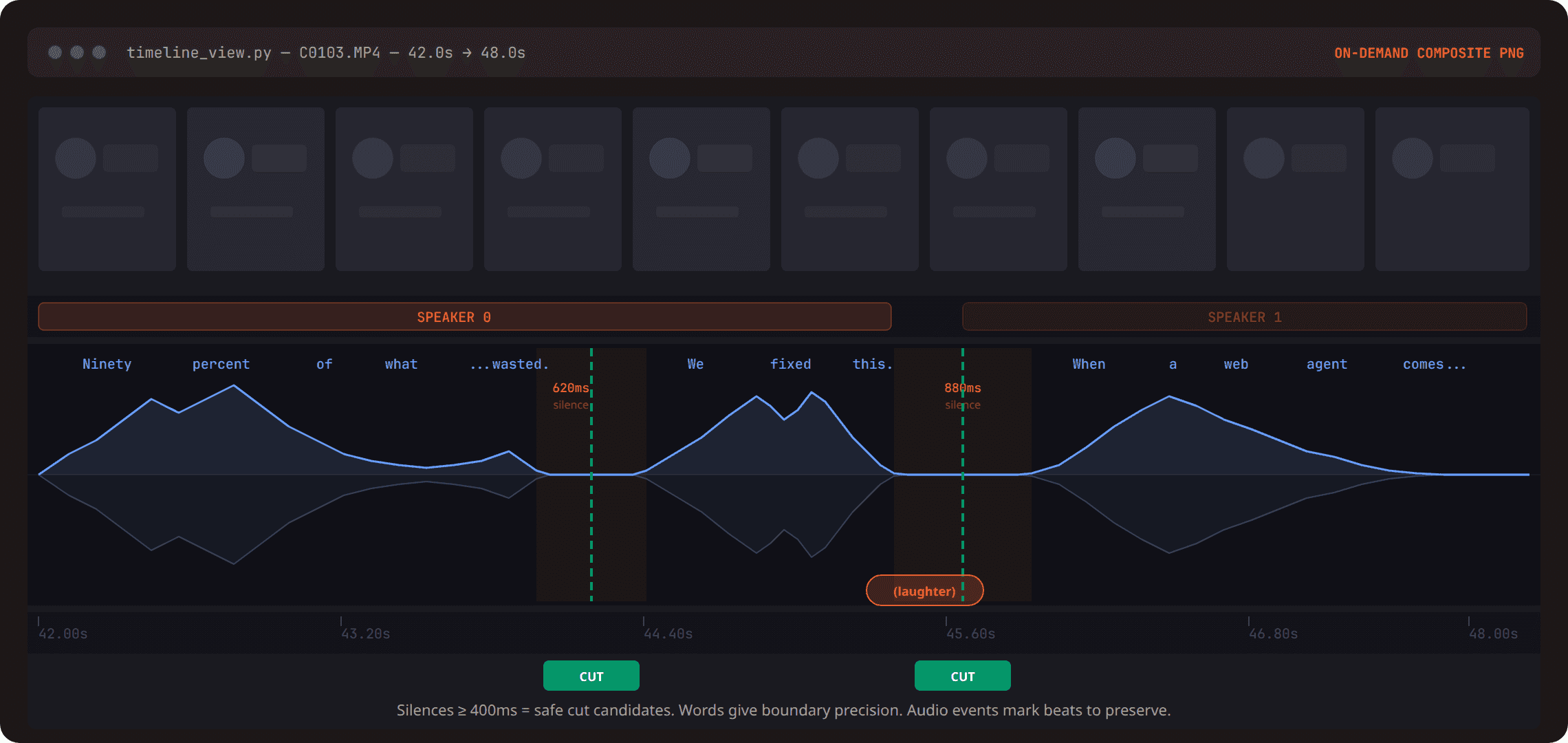1568x743 pixels.
Task: Click the word 'this.' in transcript
Action: click(x=873, y=364)
